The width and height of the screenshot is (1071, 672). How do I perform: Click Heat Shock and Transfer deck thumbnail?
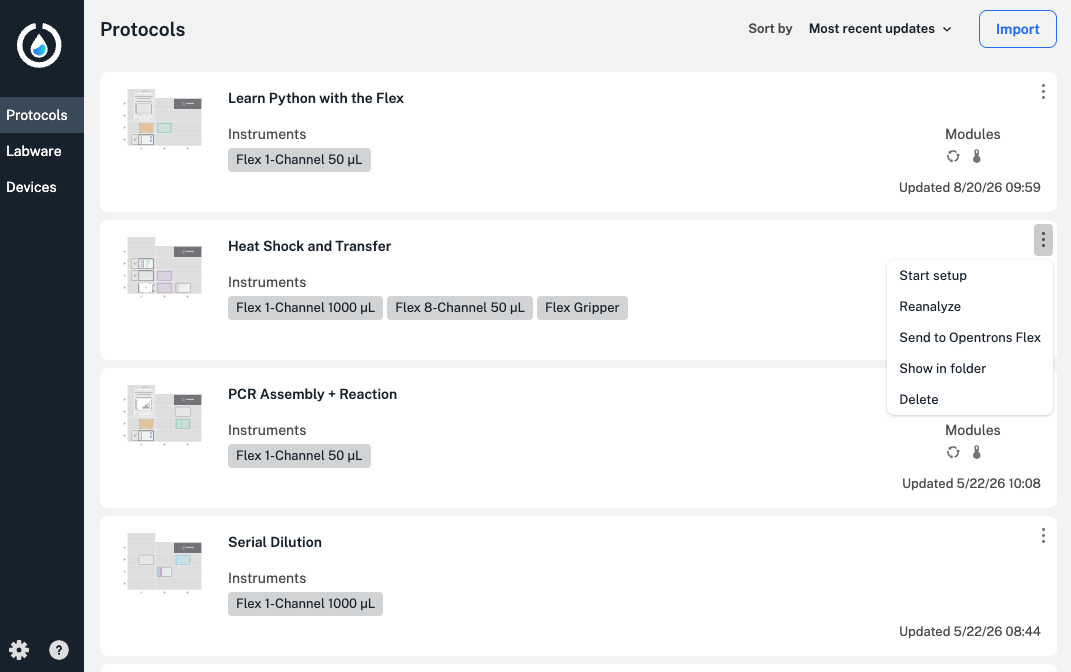coord(164,267)
